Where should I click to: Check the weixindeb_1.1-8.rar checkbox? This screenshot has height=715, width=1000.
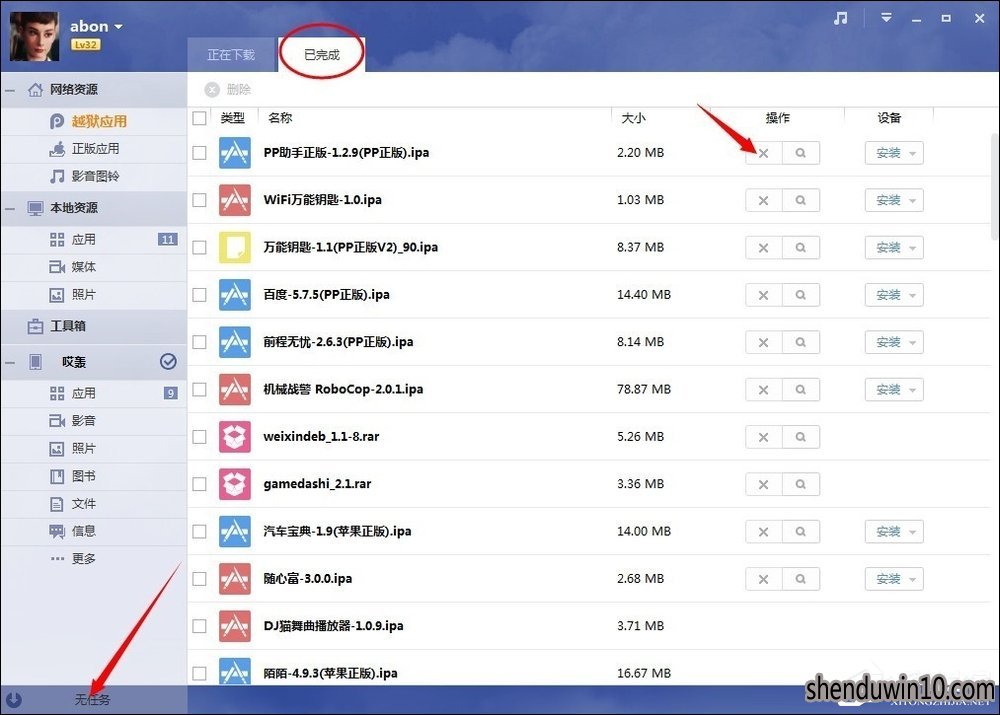tap(199, 437)
